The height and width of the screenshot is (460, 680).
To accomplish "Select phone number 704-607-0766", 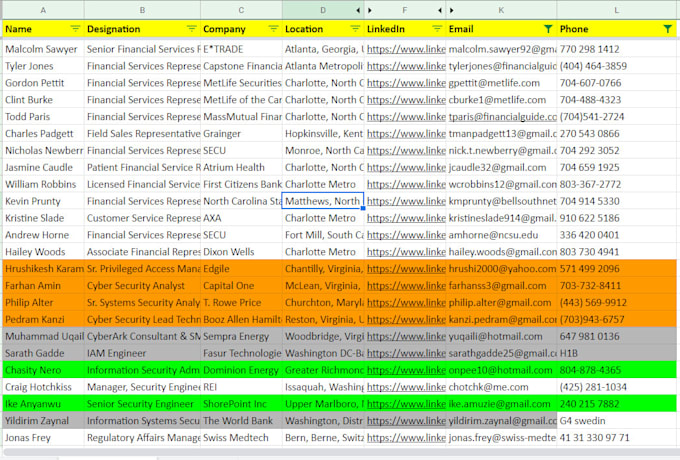I will [617, 83].
